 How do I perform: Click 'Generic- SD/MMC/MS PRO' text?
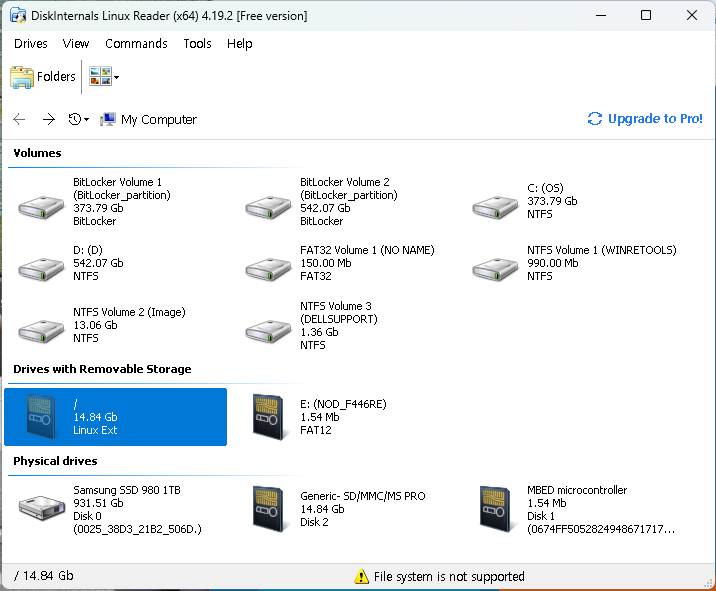tap(363, 496)
